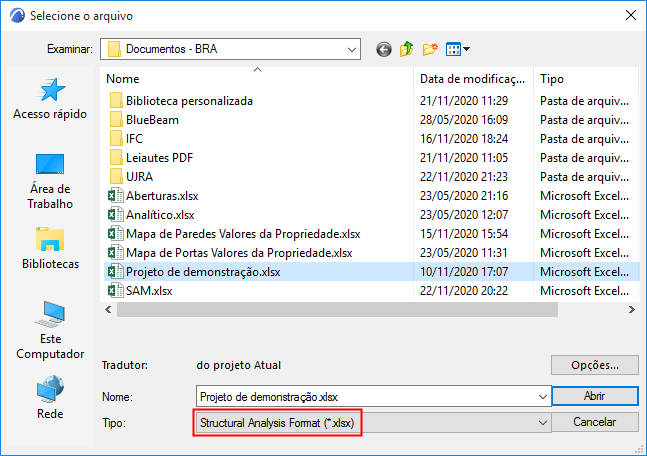Select Mapa de Portas Valores file icon
Screen dimensions: 647x456
(x=116, y=253)
